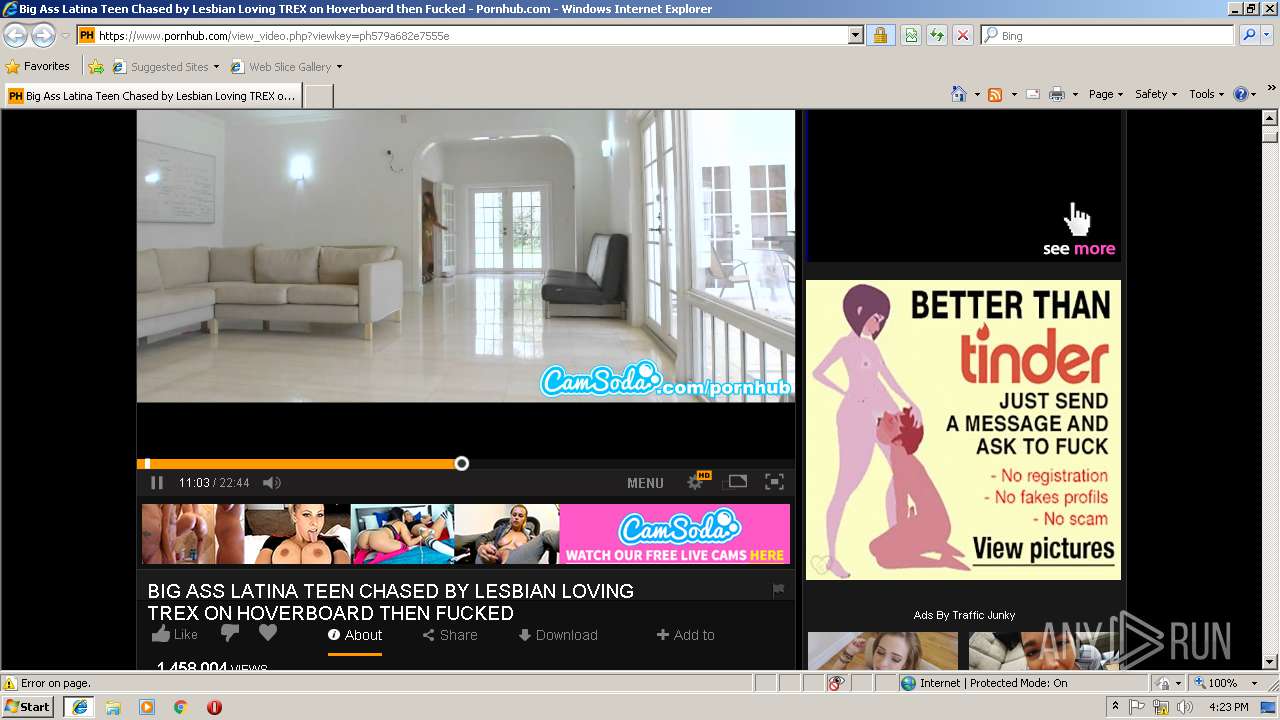Select the About tab

point(355,635)
